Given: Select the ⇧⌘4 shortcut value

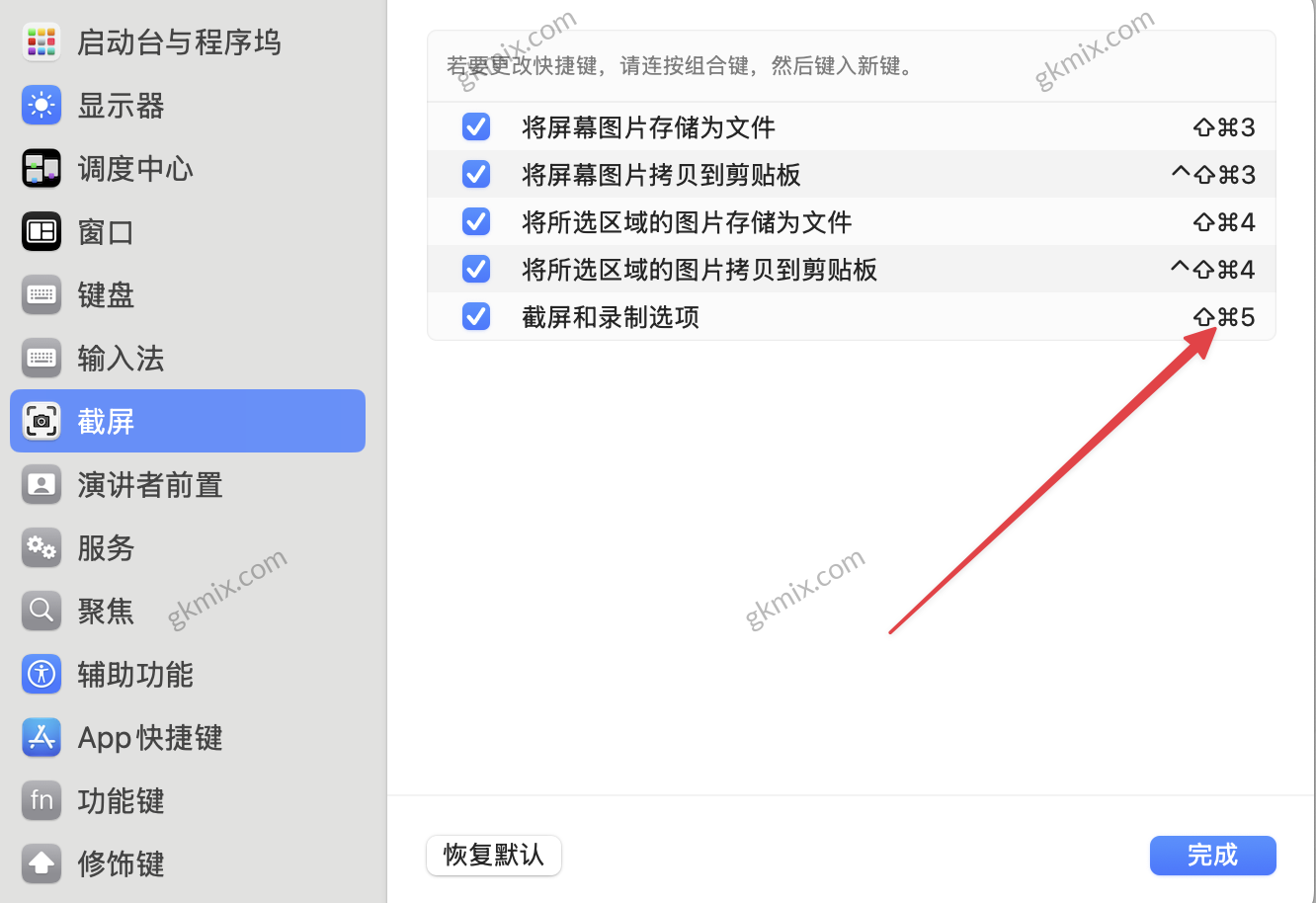Looking at the screenshot, I should pyautogui.click(x=1224, y=222).
